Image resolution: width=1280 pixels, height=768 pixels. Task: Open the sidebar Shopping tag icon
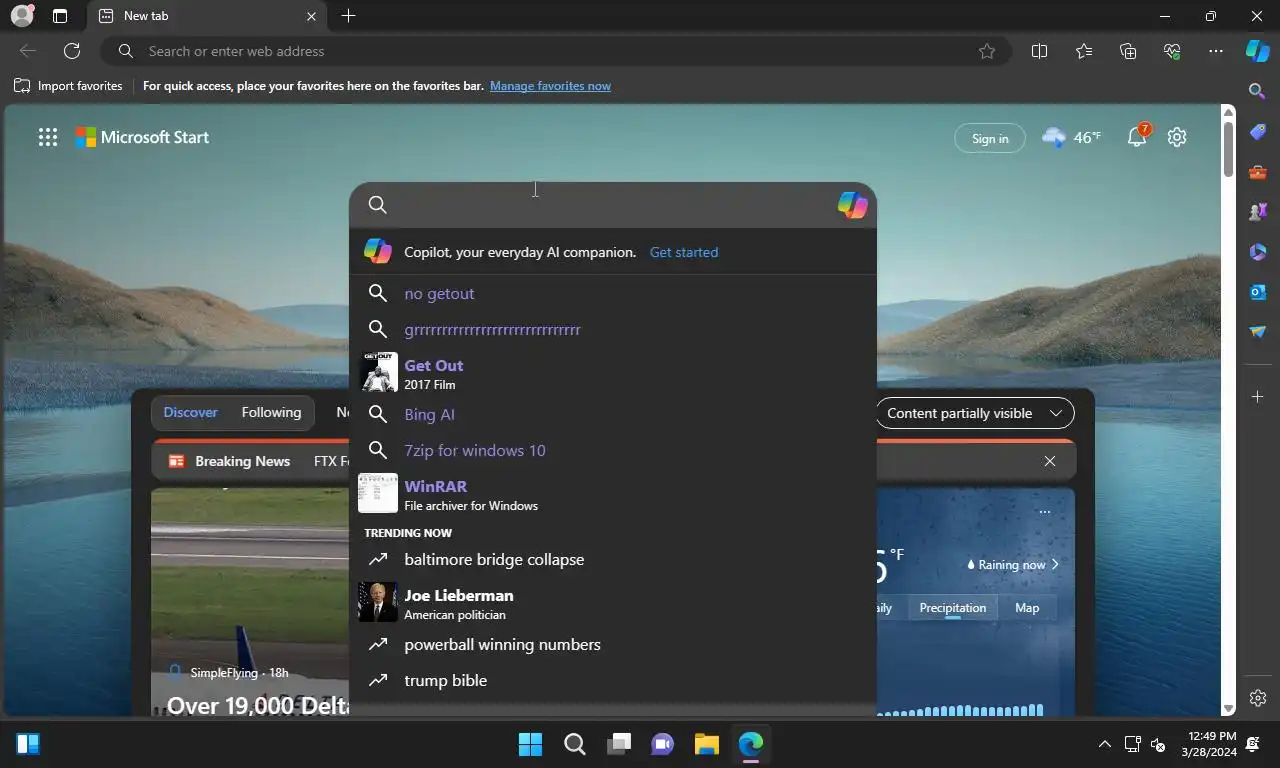(1258, 132)
